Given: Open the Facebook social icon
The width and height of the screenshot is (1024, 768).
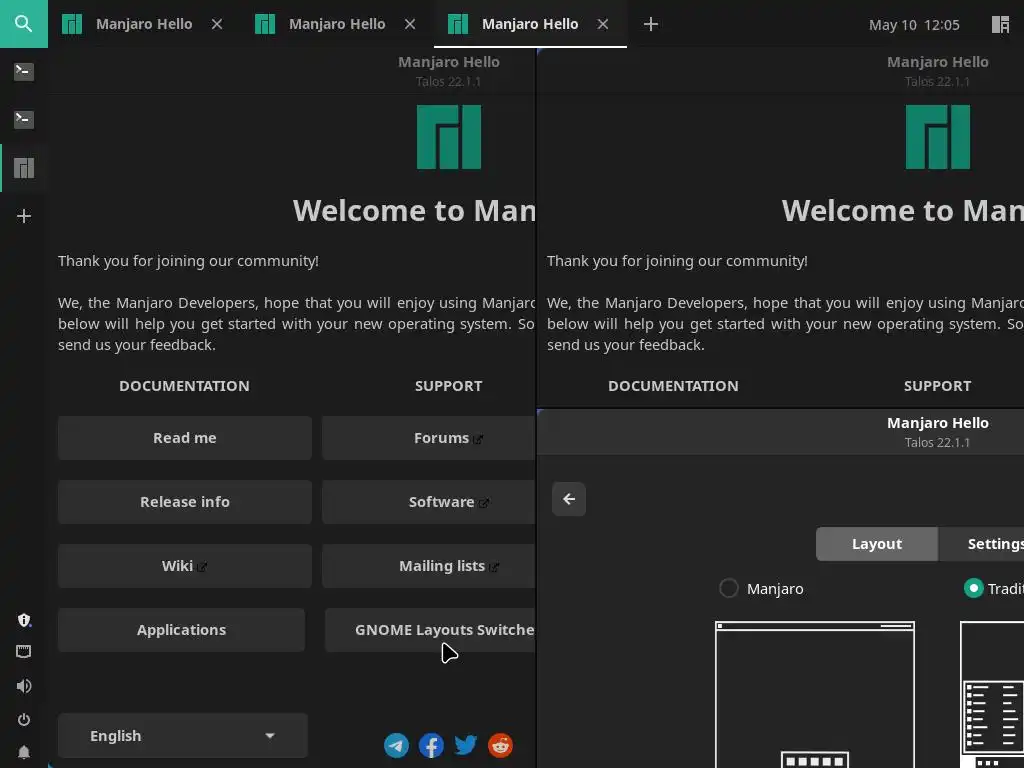Looking at the screenshot, I should point(431,745).
